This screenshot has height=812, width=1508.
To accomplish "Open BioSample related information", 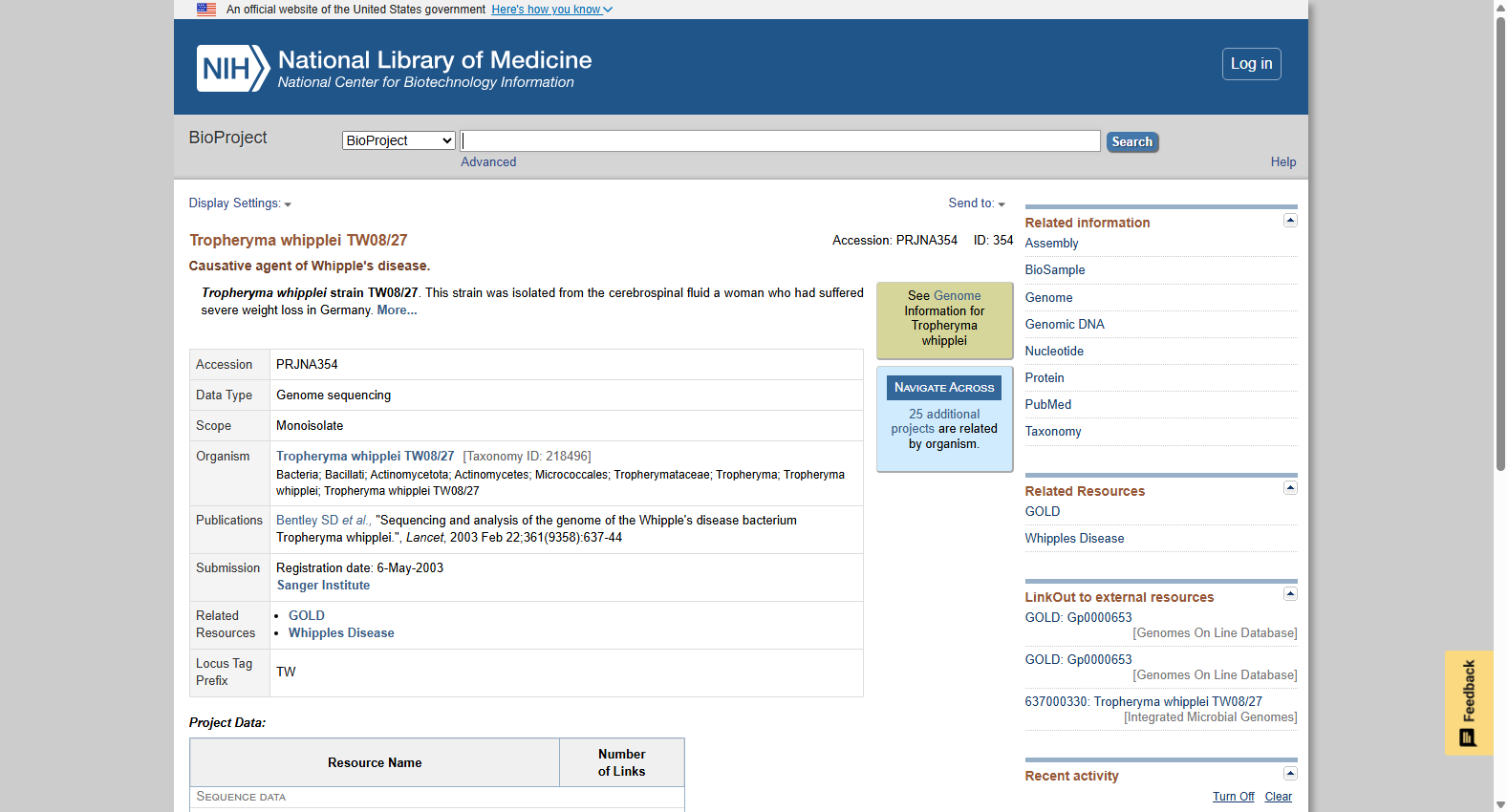I will [1055, 270].
